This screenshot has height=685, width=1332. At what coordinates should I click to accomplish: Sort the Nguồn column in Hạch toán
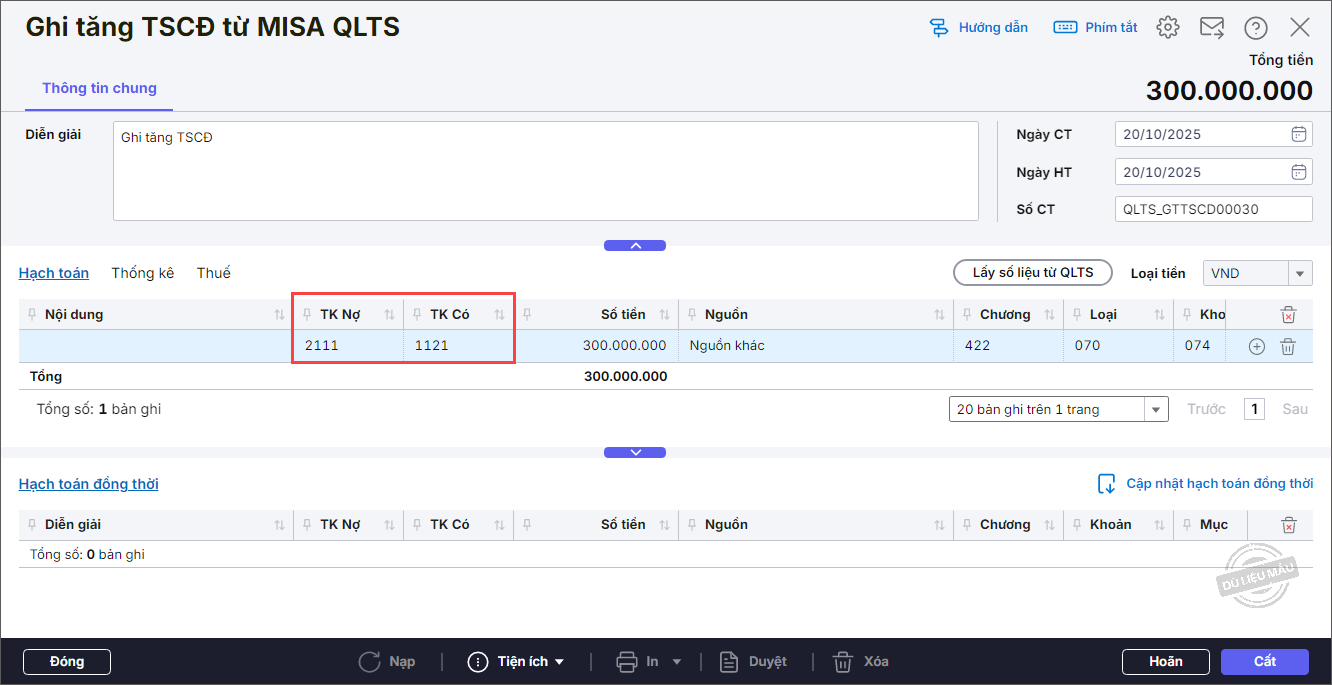point(939,315)
